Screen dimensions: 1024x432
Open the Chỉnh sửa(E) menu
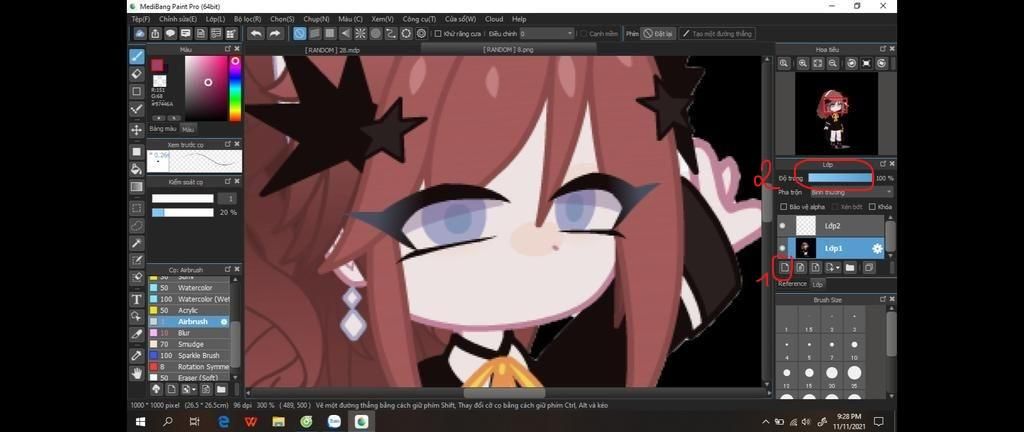pyautogui.click(x=178, y=19)
